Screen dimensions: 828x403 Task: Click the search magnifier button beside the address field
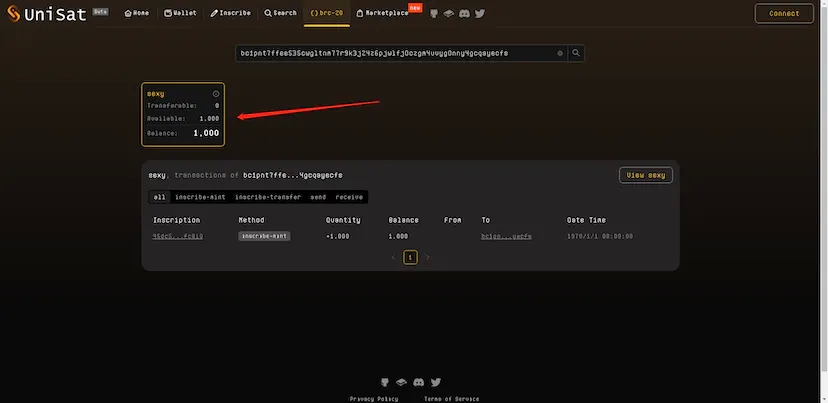pyautogui.click(x=577, y=53)
